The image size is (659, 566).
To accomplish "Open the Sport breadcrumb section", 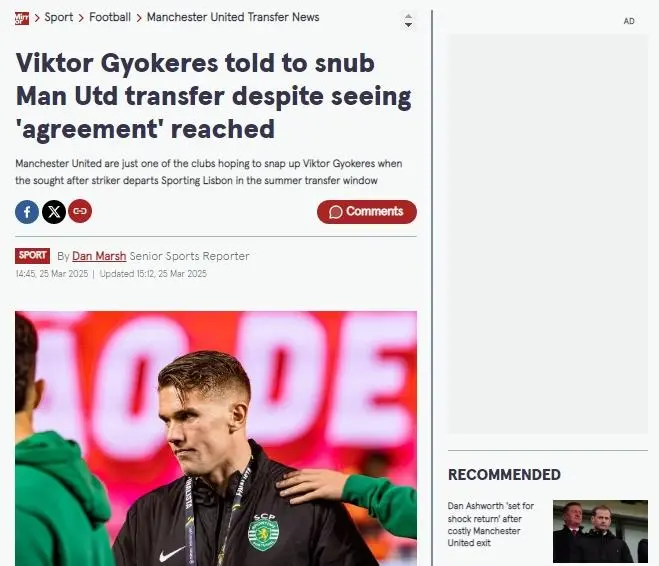I will (x=59, y=17).
